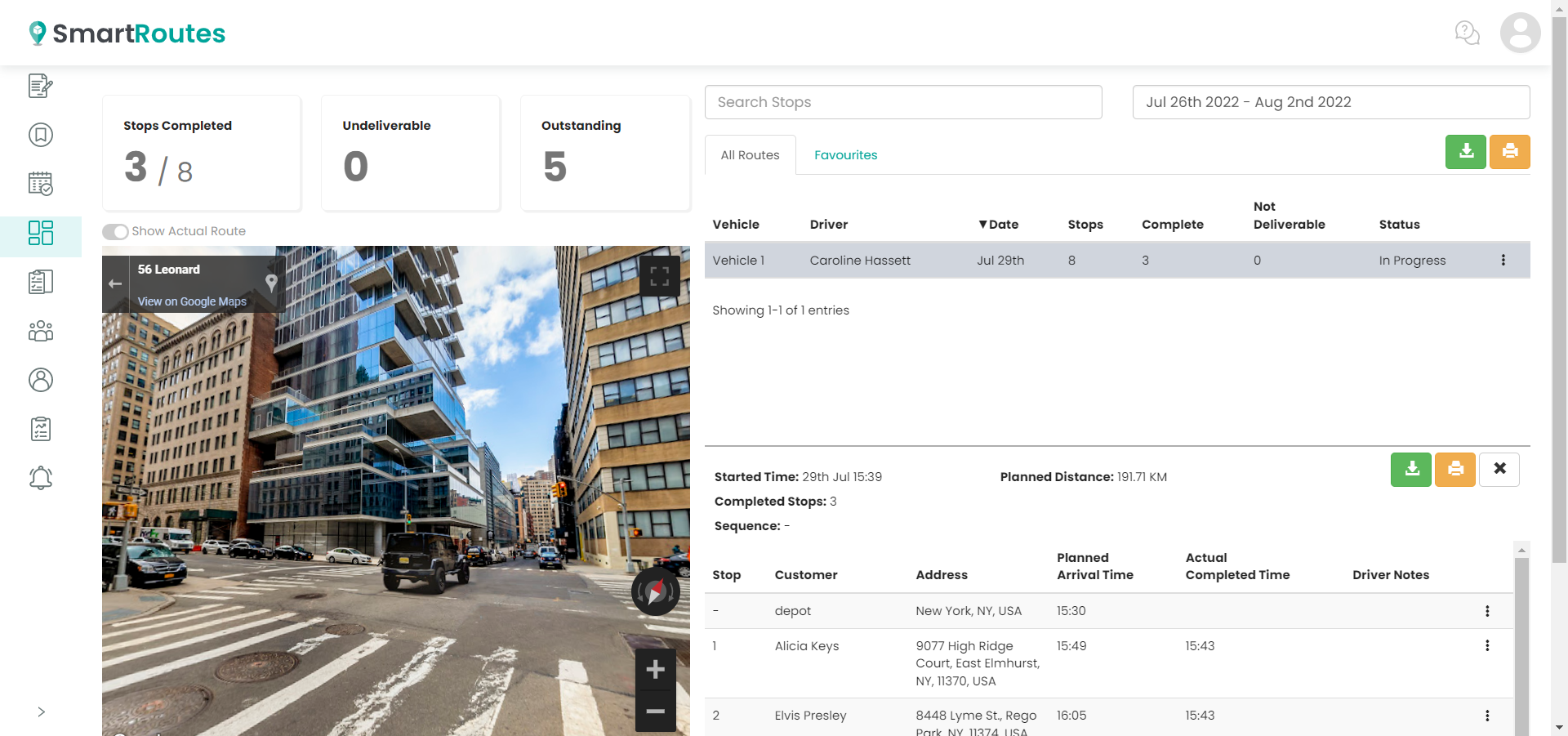Enable the Show Actual Route toggle
Image resolution: width=1568 pixels, height=736 pixels.
click(x=115, y=231)
